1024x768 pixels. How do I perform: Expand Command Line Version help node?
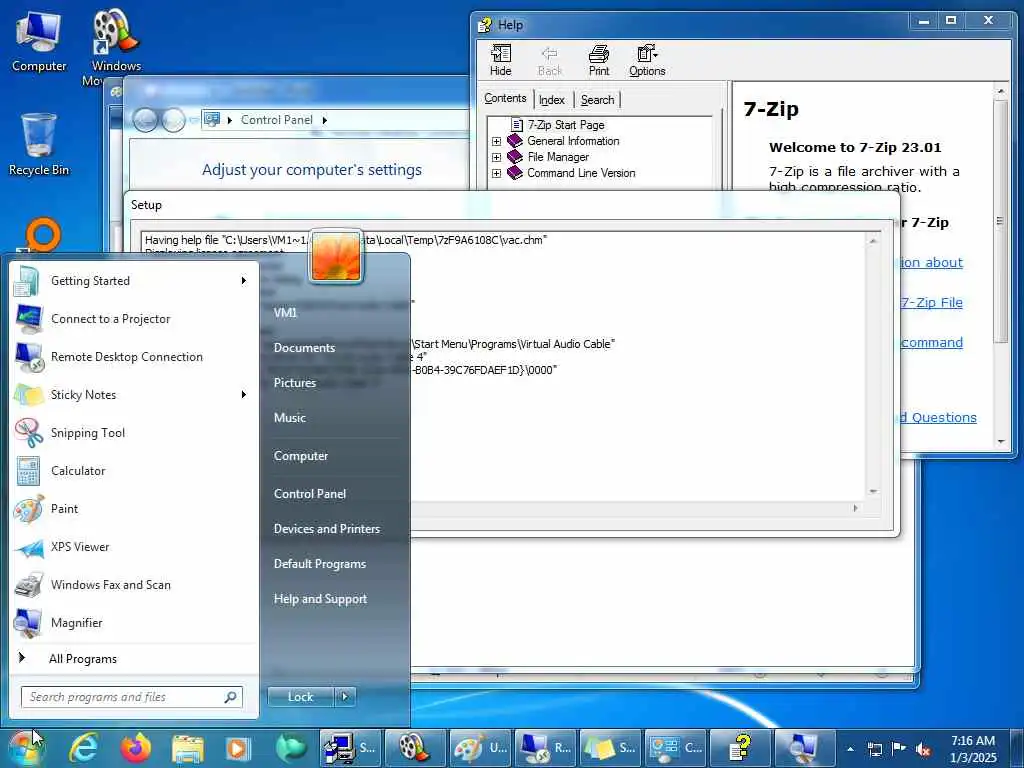tap(496, 173)
